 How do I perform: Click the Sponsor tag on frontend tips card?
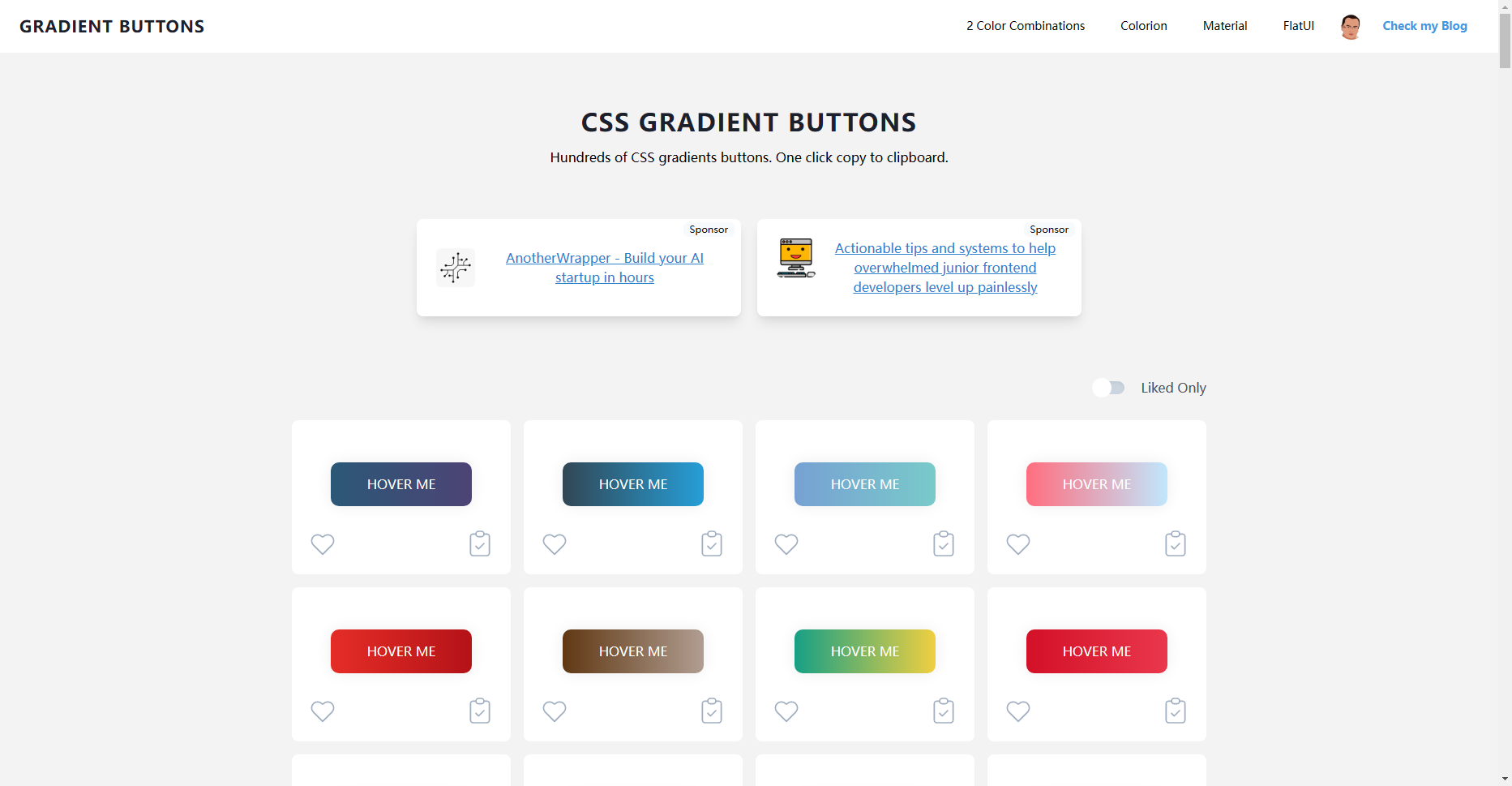point(1049,230)
